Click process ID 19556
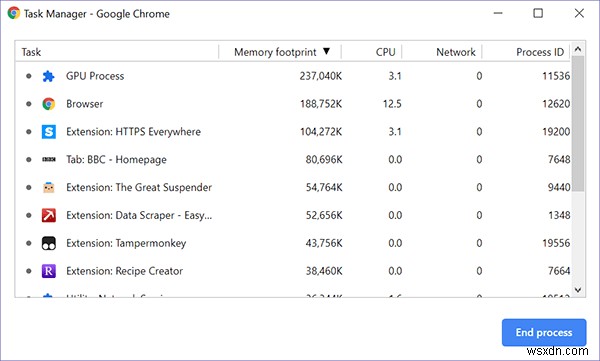Image resolution: width=600 pixels, height=361 pixels. 556,243
